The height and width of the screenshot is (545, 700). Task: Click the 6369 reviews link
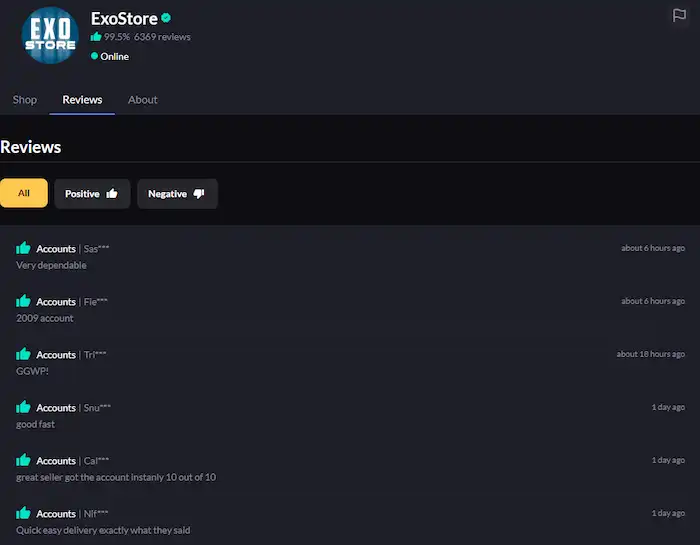(162, 37)
